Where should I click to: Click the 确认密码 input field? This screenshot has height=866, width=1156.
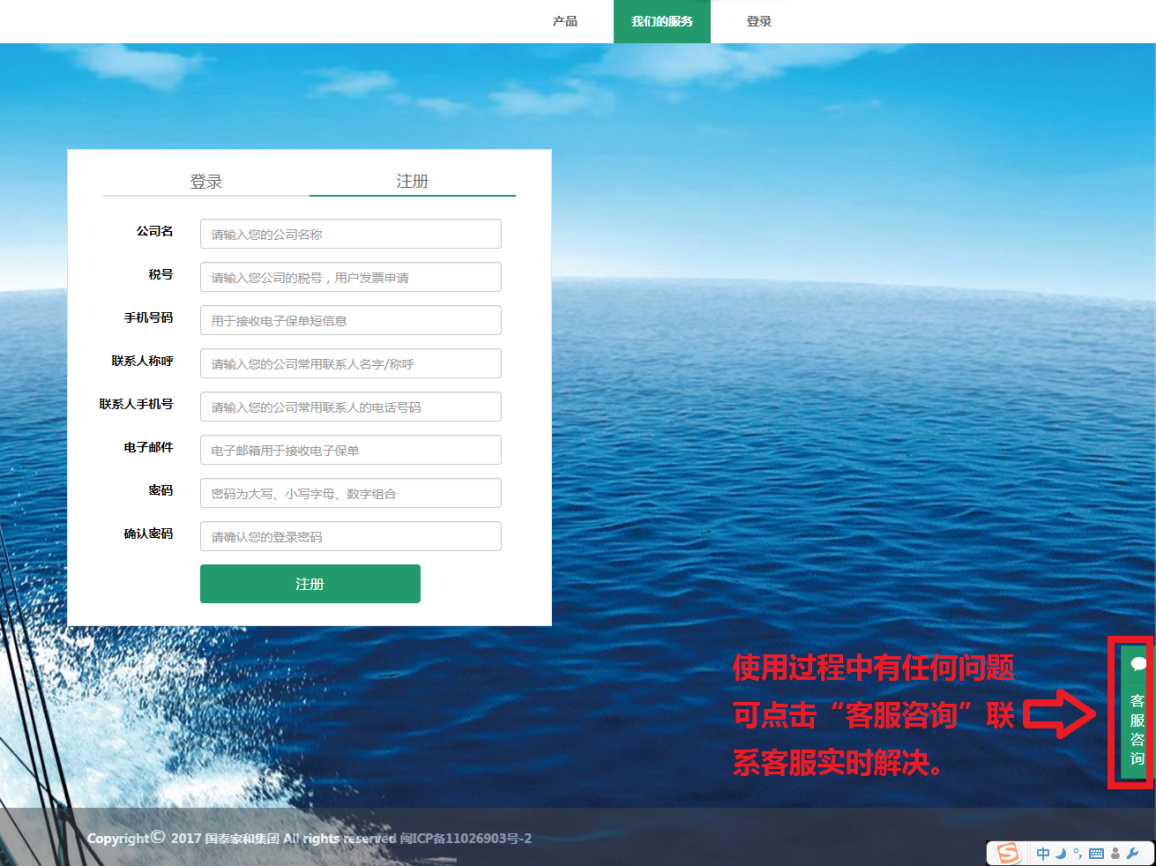(350, 536)
